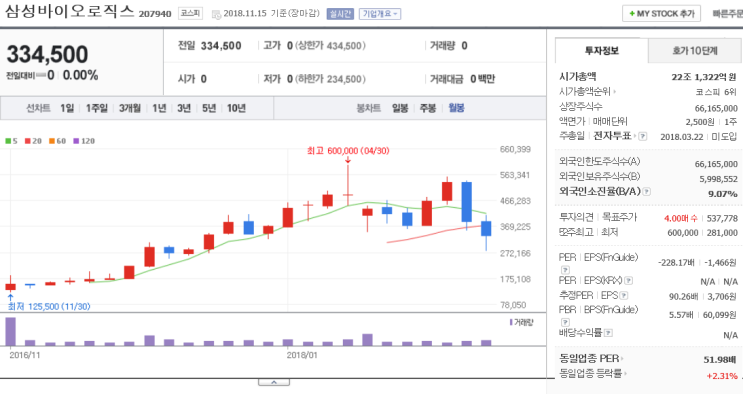Click the 시가총액 value 22조 1,322억원
The height and width of the screenshot is (394, 743).
704,77
